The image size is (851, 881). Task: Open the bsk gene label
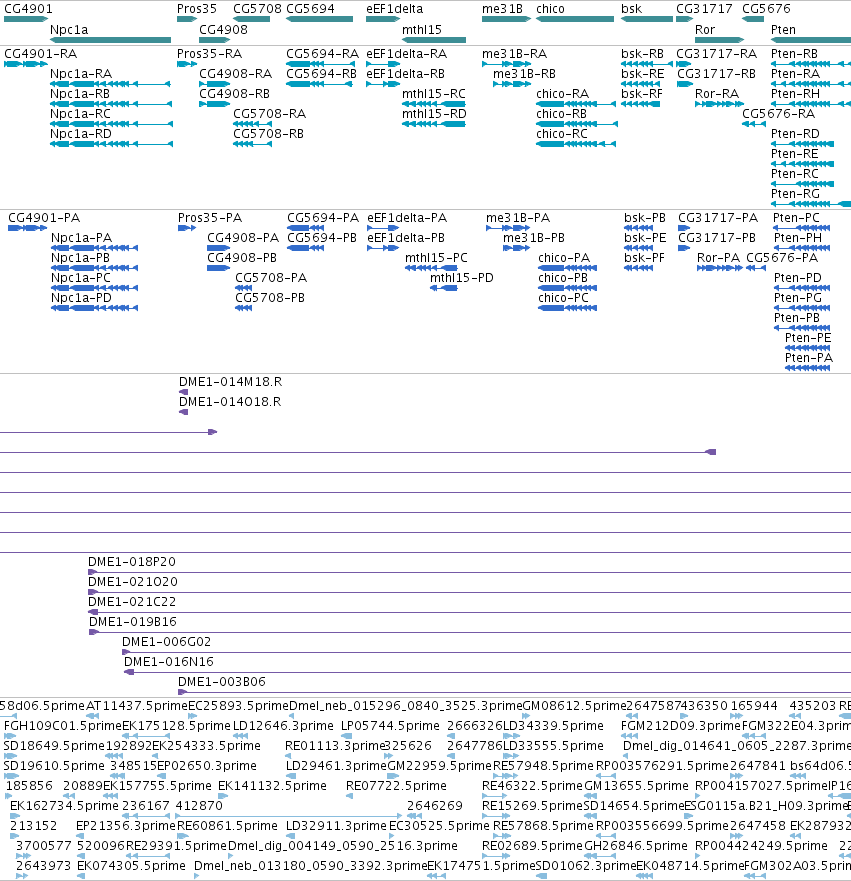(631, 9)
